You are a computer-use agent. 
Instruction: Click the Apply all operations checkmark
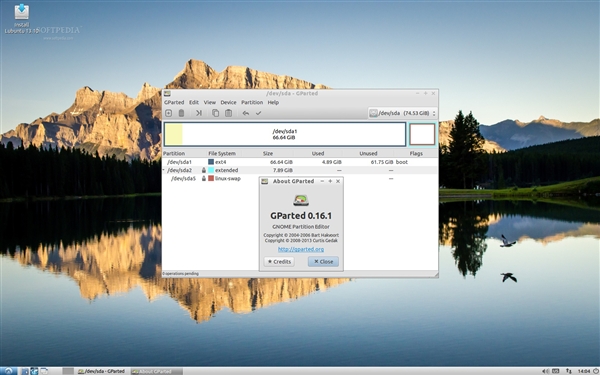click(x=258, y=113)
